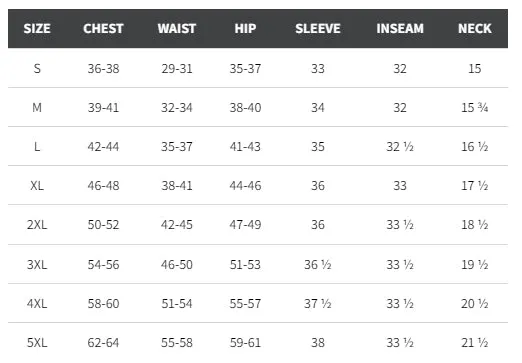Click the CHEST column header
Screen dimensions: 522x363
coord(103,29)
